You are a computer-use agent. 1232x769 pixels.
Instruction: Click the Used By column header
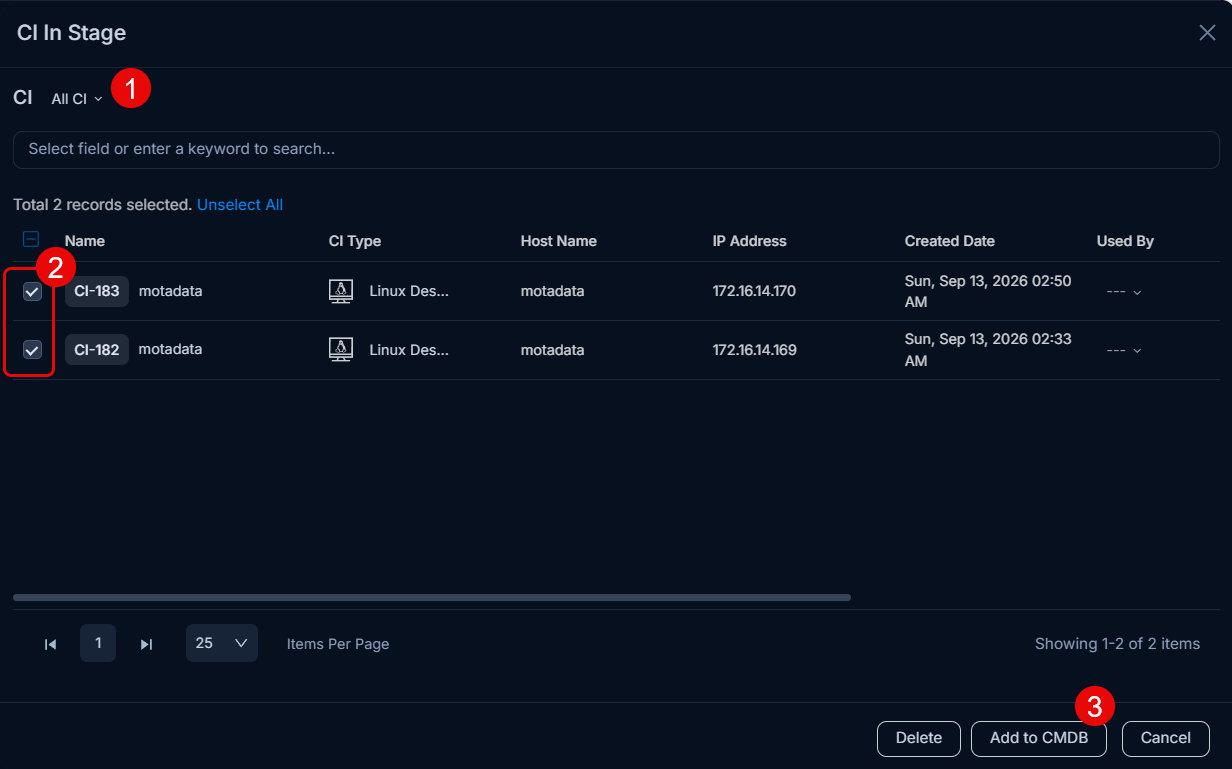pos(1125,241)
